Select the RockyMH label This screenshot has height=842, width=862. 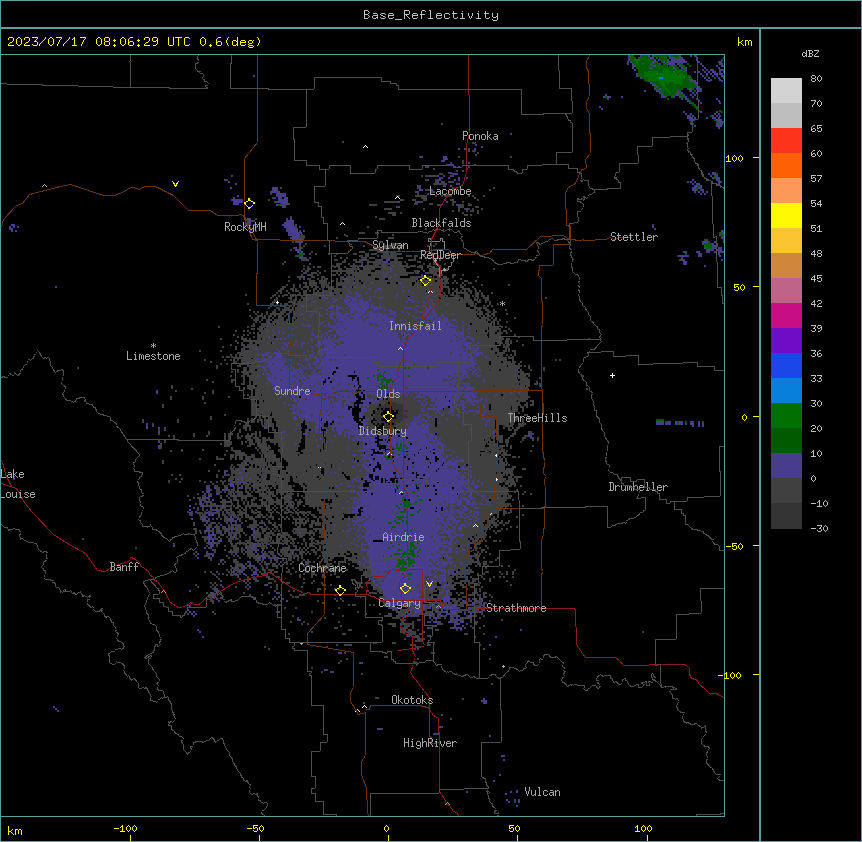tap(245, 227)
